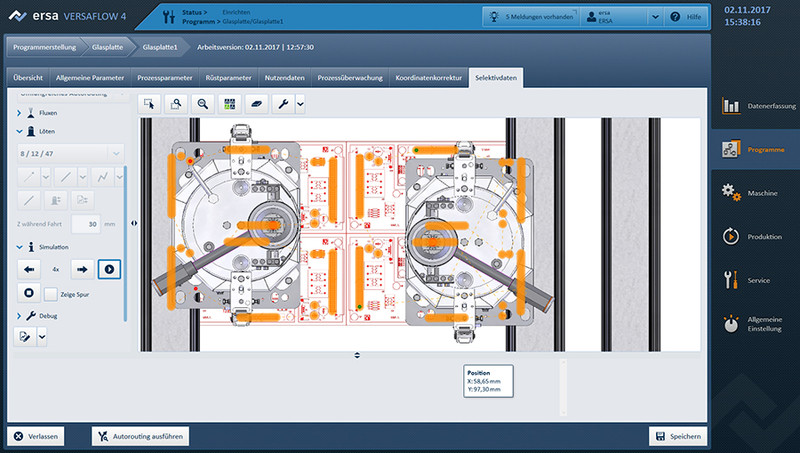Select the pointer selection tool
This screenshot has height=453, width=800.
click(149, 103)
